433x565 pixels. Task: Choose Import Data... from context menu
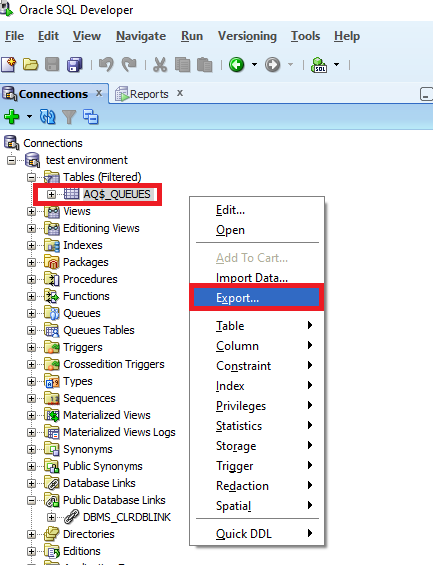coord(252,278)
